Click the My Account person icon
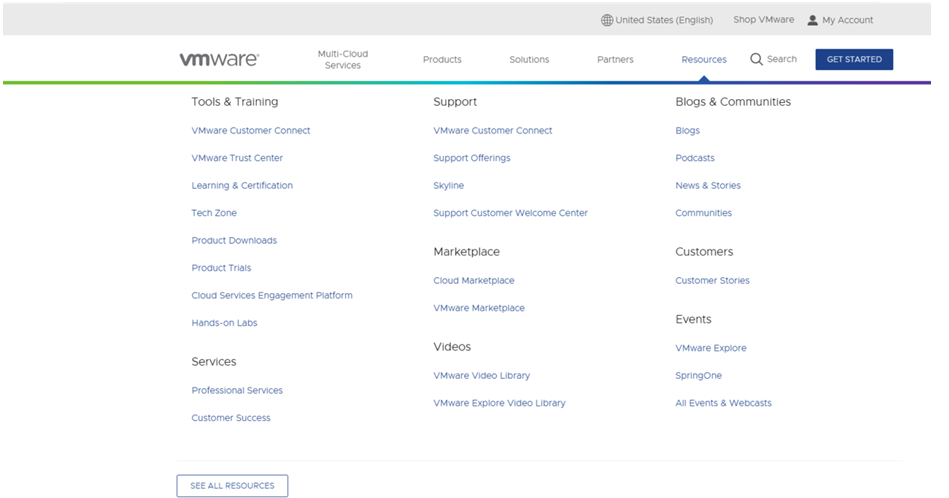The image size is (949, 498). coord(813,20)
